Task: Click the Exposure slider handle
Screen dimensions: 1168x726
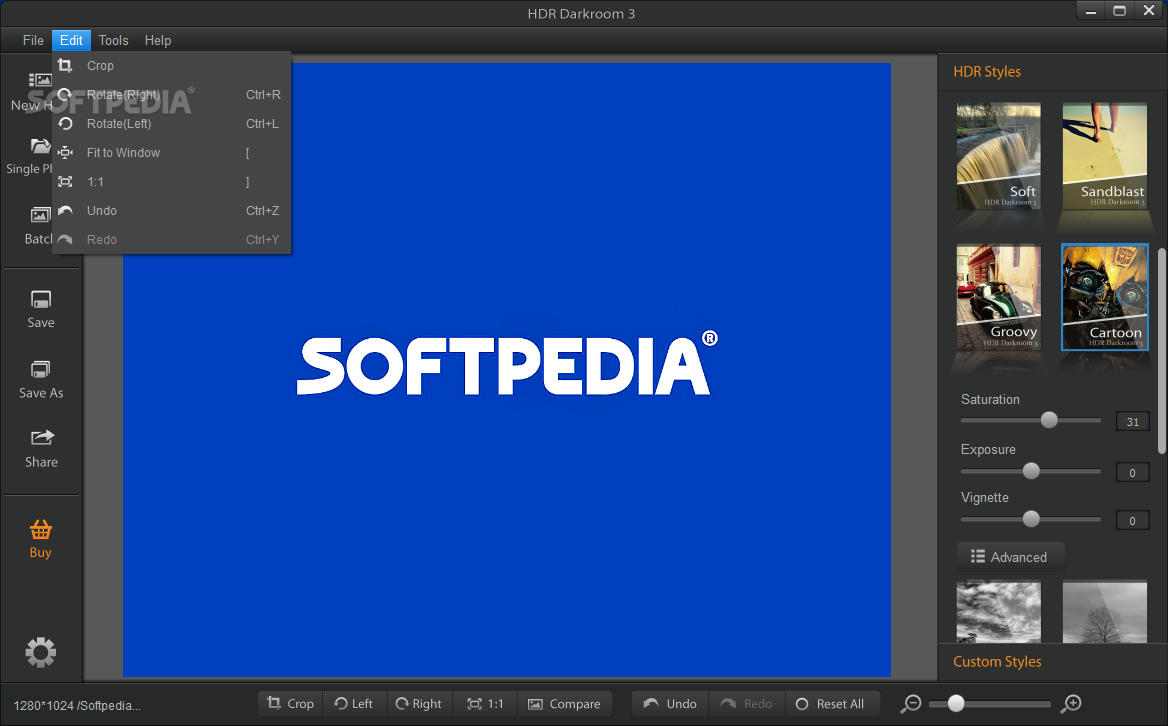Action: (x=1031, y=471)
